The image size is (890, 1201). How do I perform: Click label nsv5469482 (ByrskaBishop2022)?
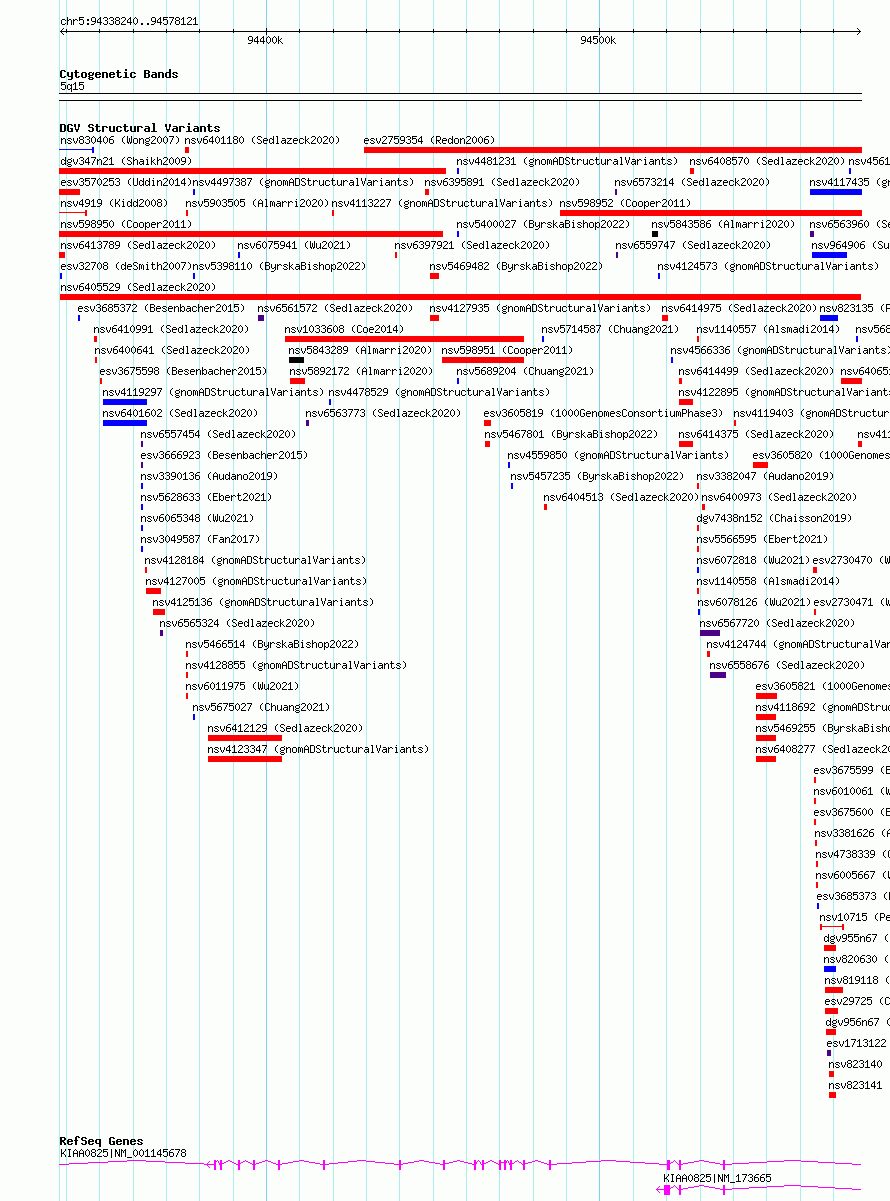click(516, 266)
